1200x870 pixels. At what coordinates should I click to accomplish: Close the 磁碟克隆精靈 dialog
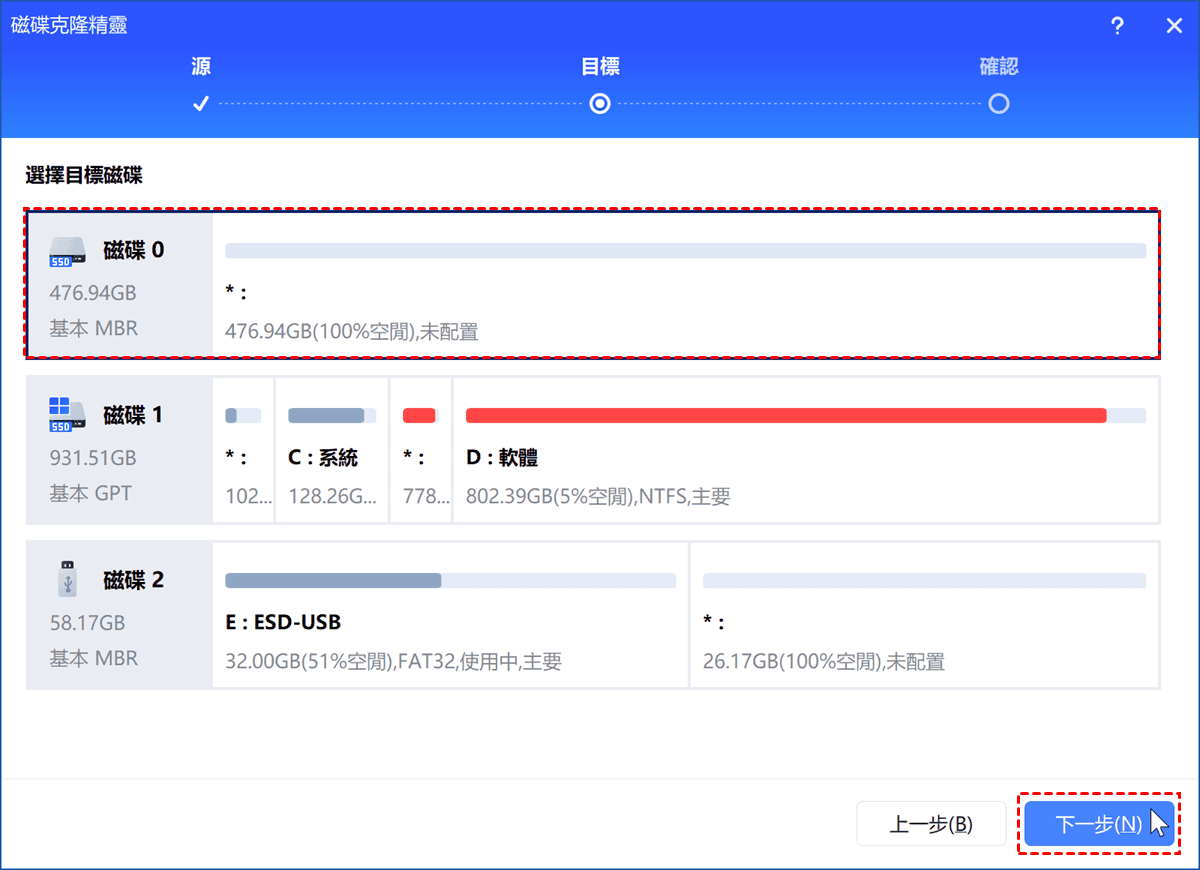coord(1174,26)
